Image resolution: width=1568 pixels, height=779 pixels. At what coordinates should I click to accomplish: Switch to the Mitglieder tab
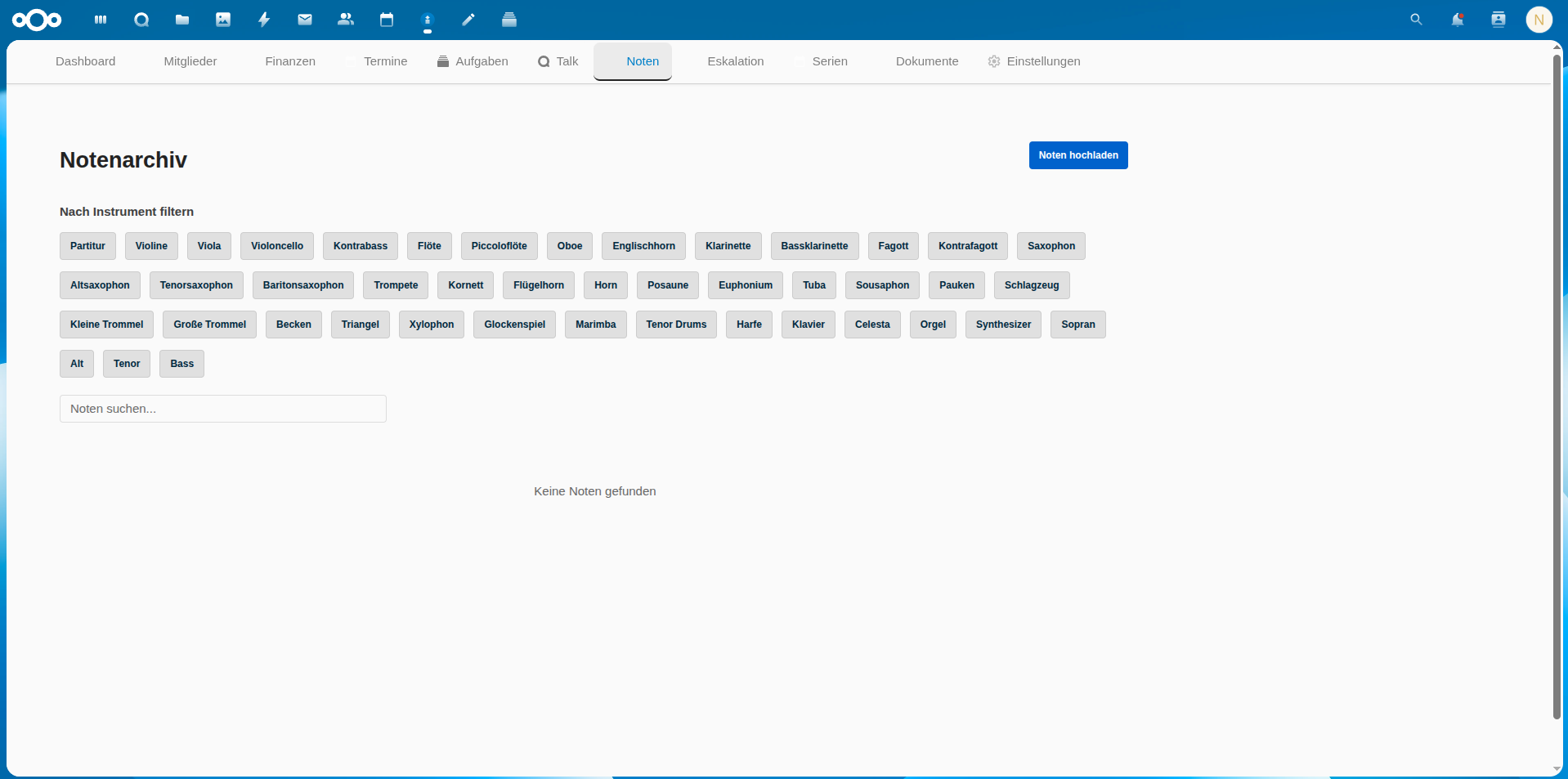[x=190, y=61]
